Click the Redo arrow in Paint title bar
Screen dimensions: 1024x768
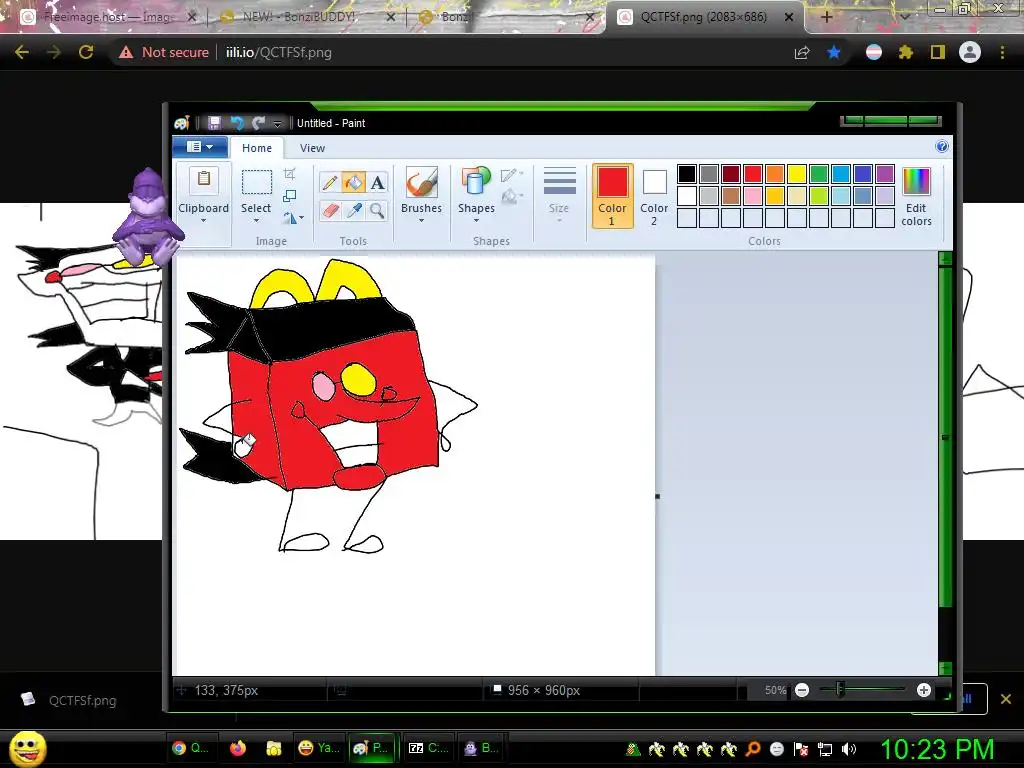pyautogui.click(x=259, y=123)
